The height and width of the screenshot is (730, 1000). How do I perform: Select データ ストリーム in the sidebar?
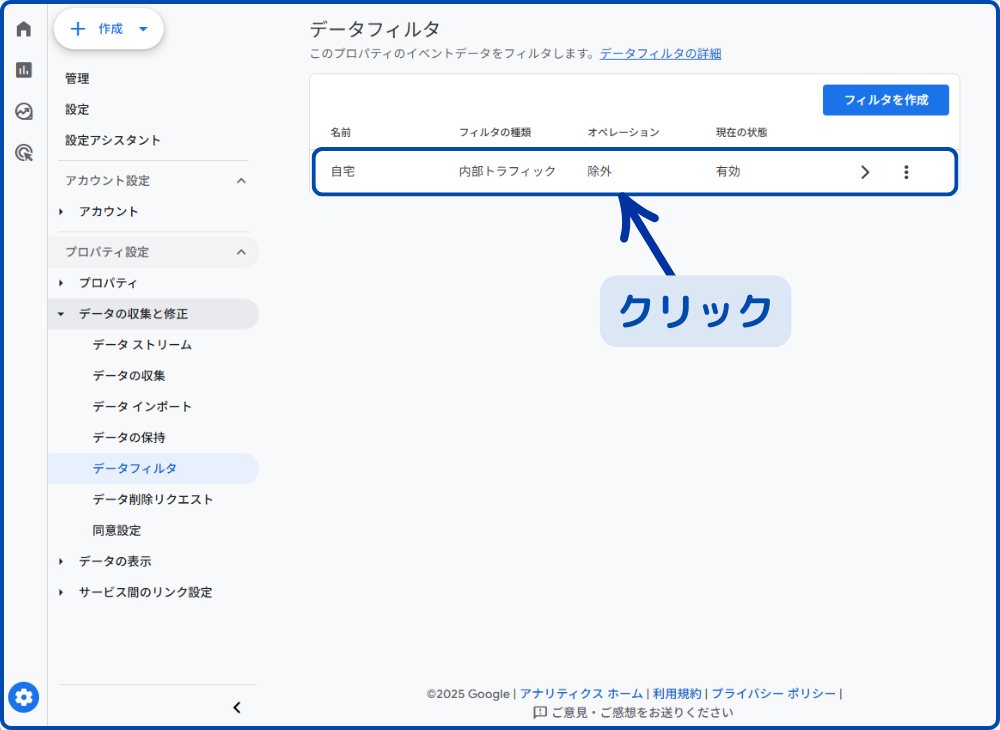click(142, 345)
